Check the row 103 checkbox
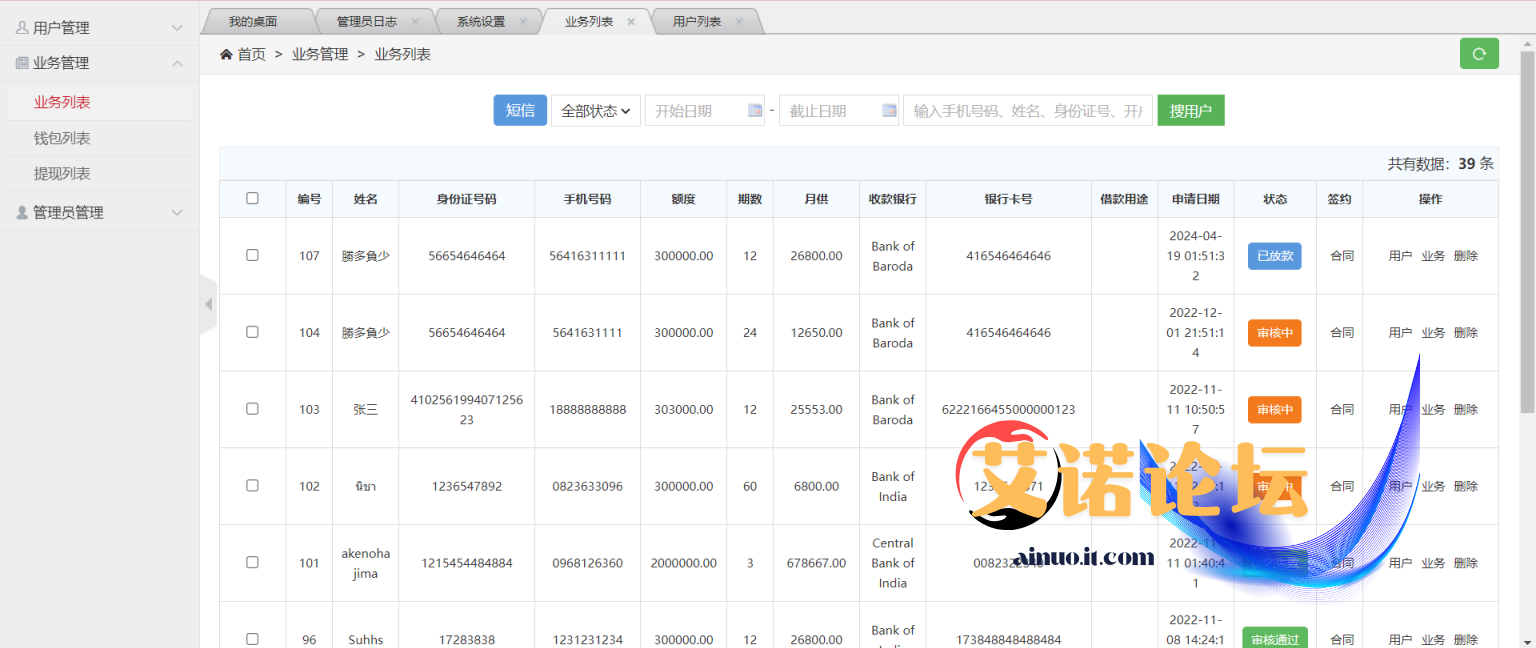 click(252, 409)
